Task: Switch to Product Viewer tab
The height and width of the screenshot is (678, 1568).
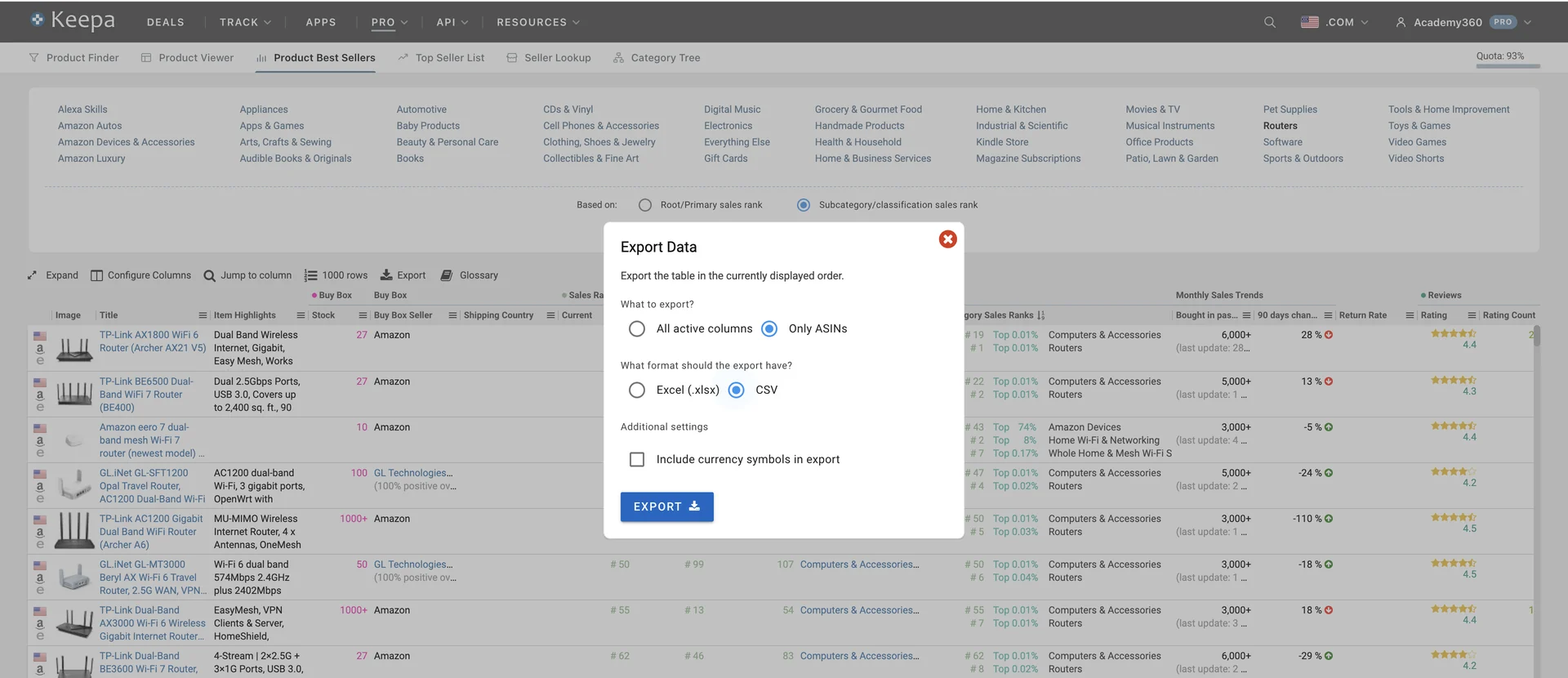Action: pyautogui.click(x=187, y=58)
